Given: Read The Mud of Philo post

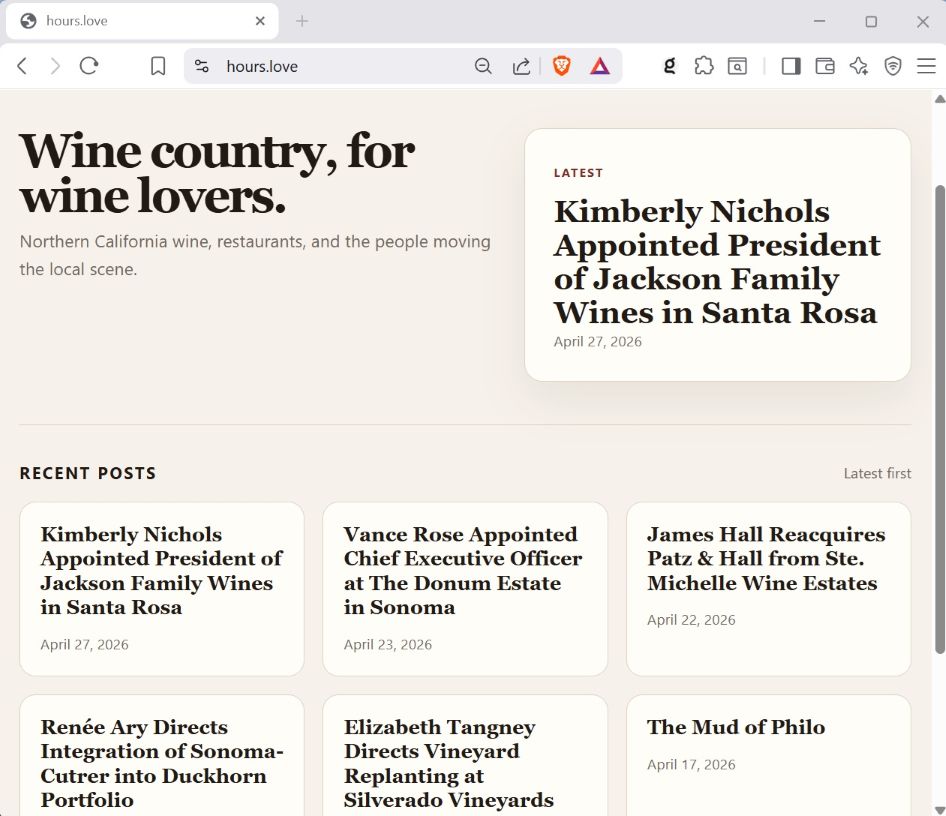Looking at the screenshot, I should point(736,728).
